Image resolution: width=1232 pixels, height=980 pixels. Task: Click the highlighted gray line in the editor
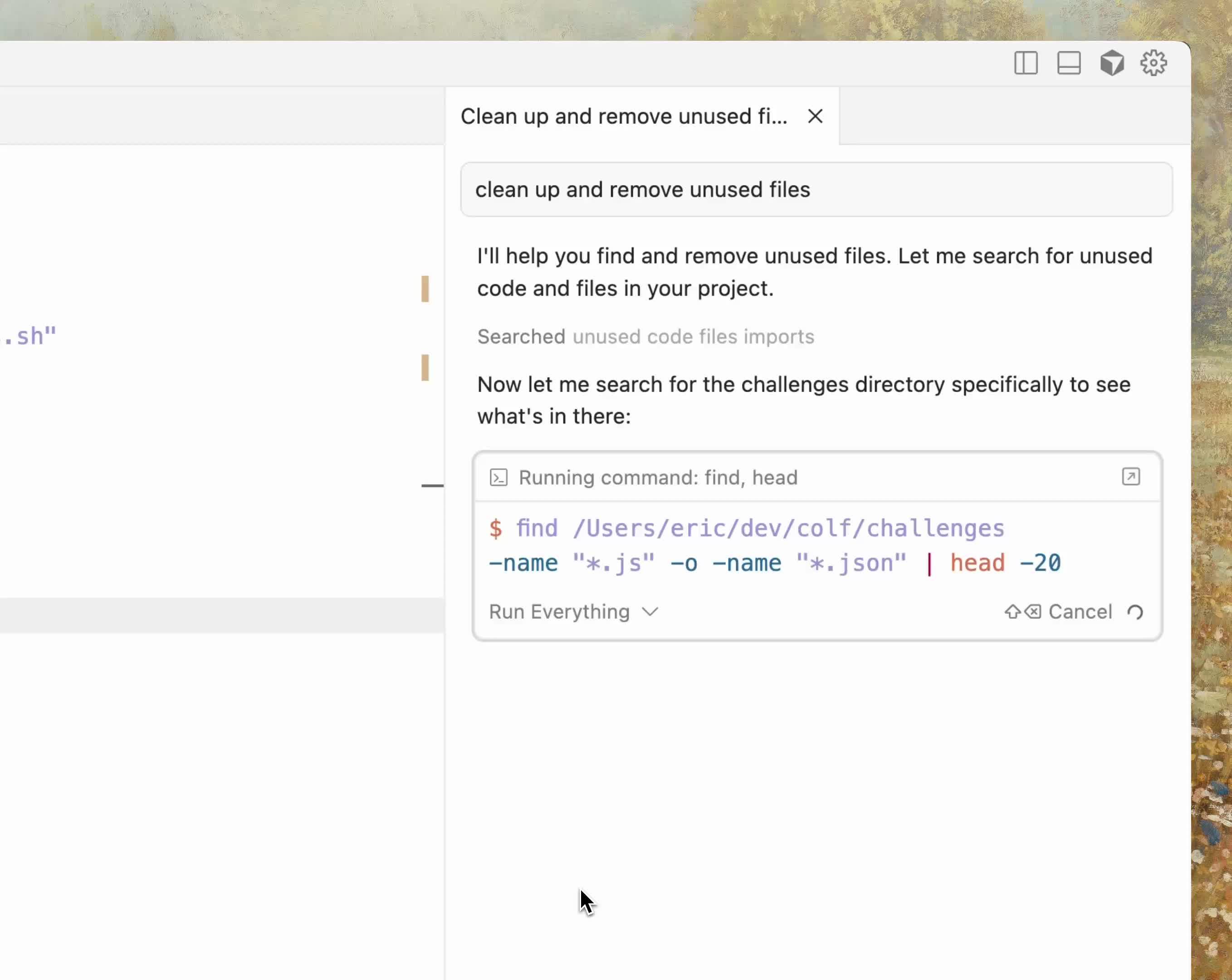tap(222, 615)
